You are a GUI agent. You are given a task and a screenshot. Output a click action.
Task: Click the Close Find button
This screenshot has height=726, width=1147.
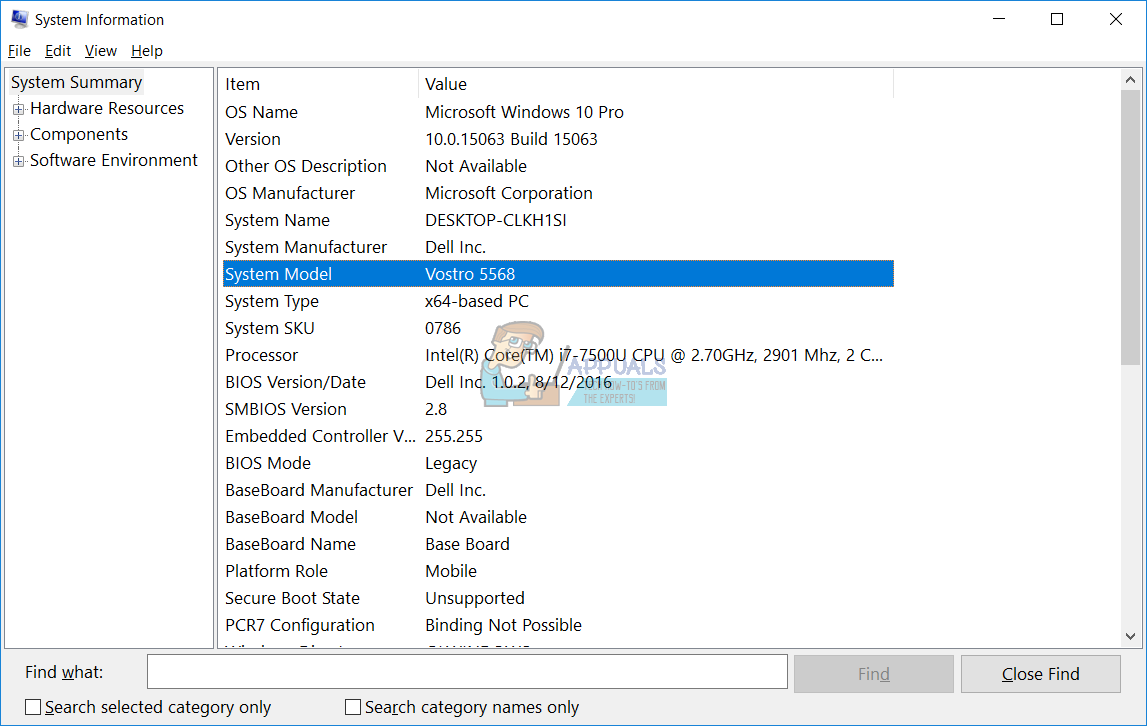(x=1040, y=674)
